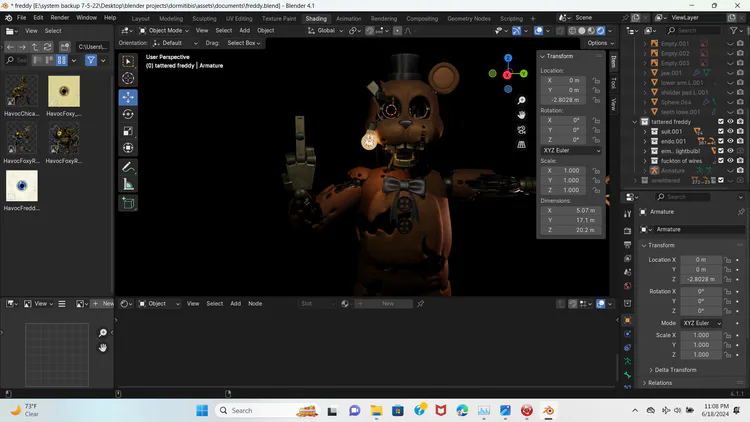Image resolution: width=750 pixels, height=422 pixels.
Task: Hide endo.001 in viewport with eye icon
Action: (730, 141)
